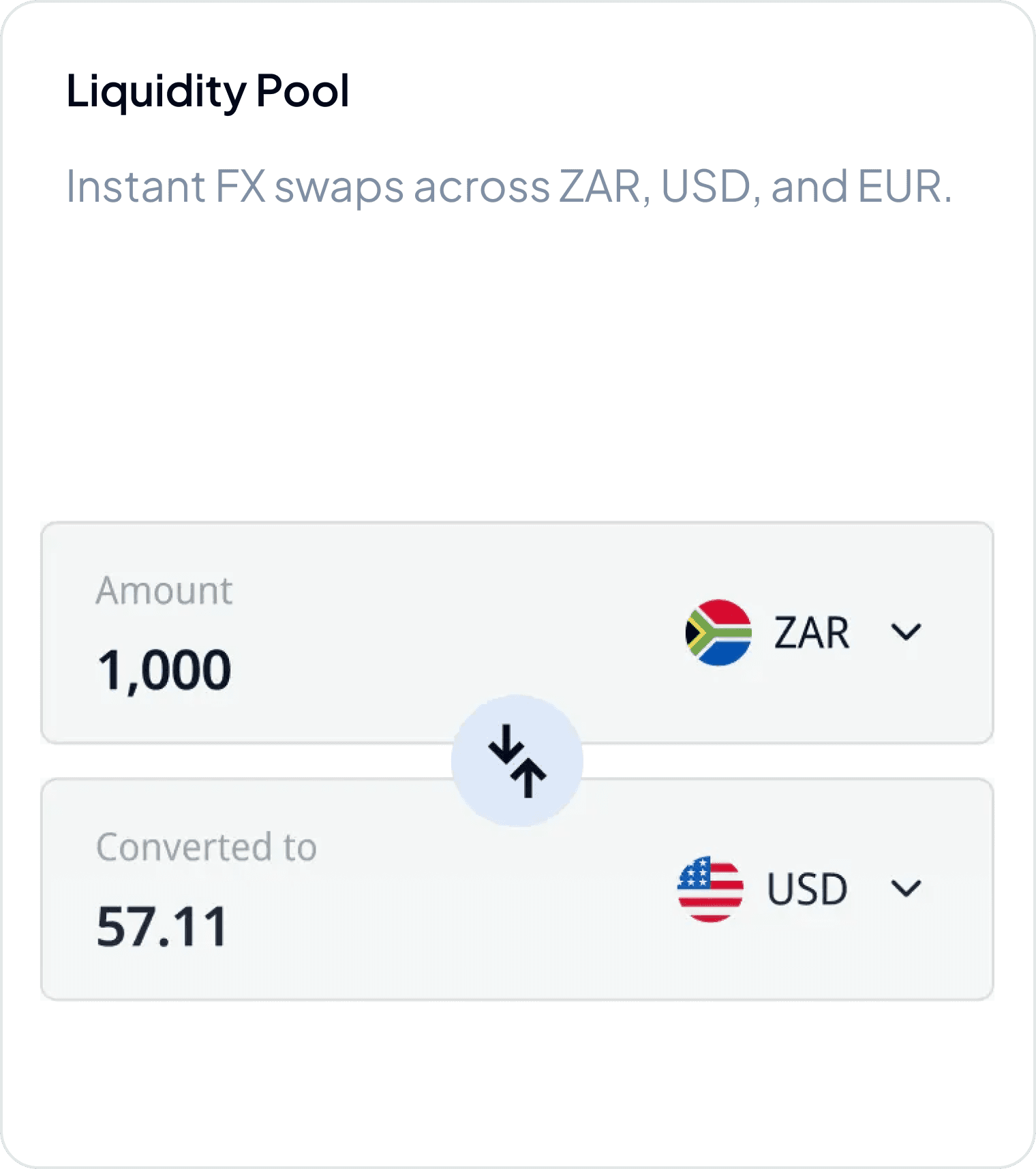Click the 57.11 converted value
Viewport: 1036px width, 1169px height.
(162, 927)
